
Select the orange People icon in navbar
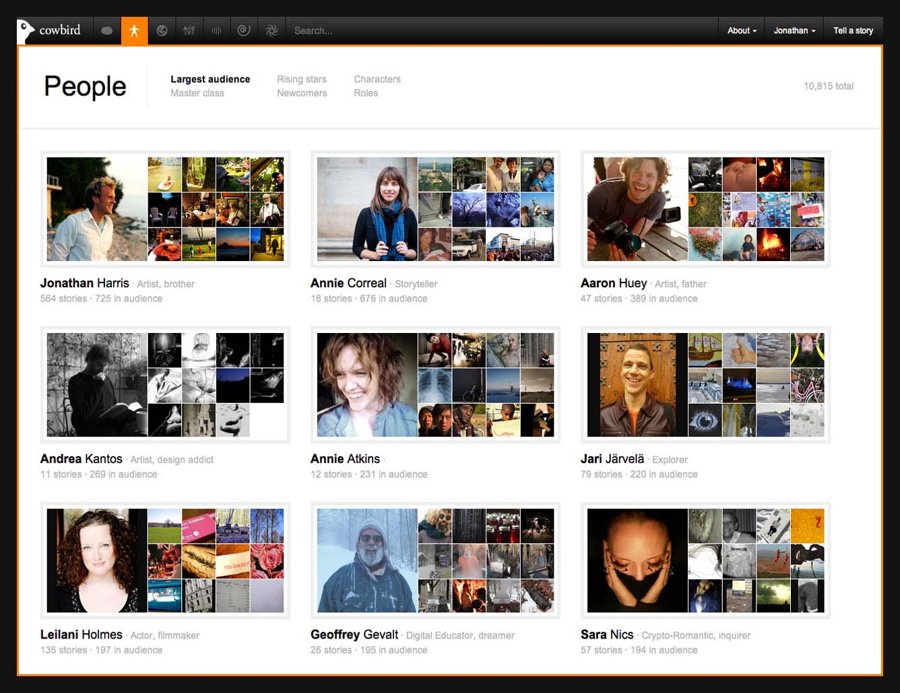coord(134,31)
